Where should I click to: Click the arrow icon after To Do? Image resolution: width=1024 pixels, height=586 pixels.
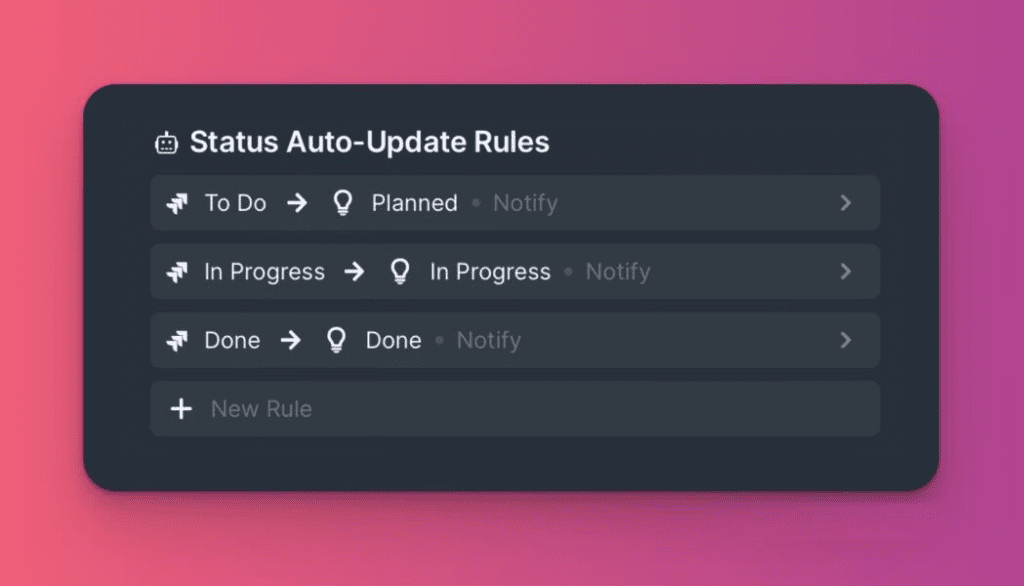coord(297,203)
